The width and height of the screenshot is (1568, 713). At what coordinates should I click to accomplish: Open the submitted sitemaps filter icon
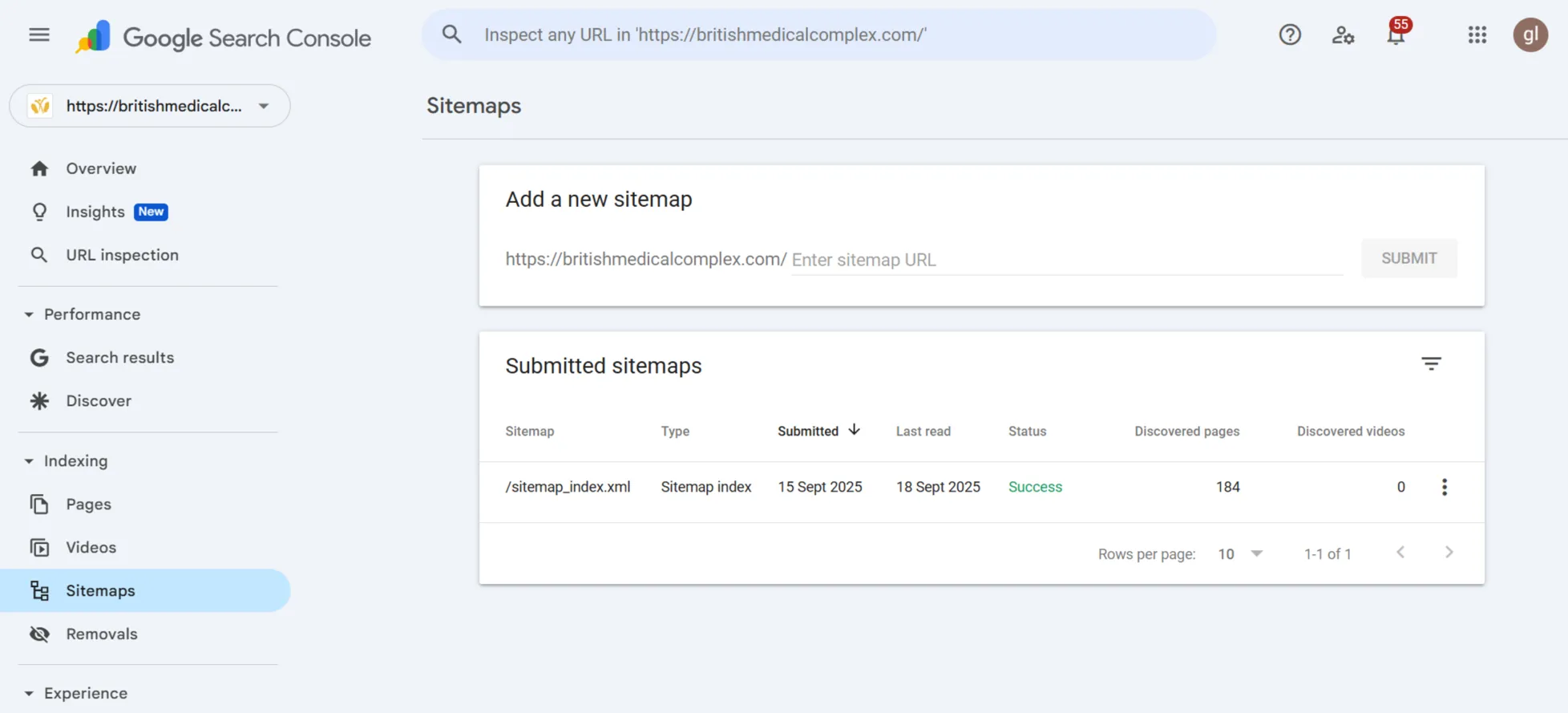(1431, 364)
